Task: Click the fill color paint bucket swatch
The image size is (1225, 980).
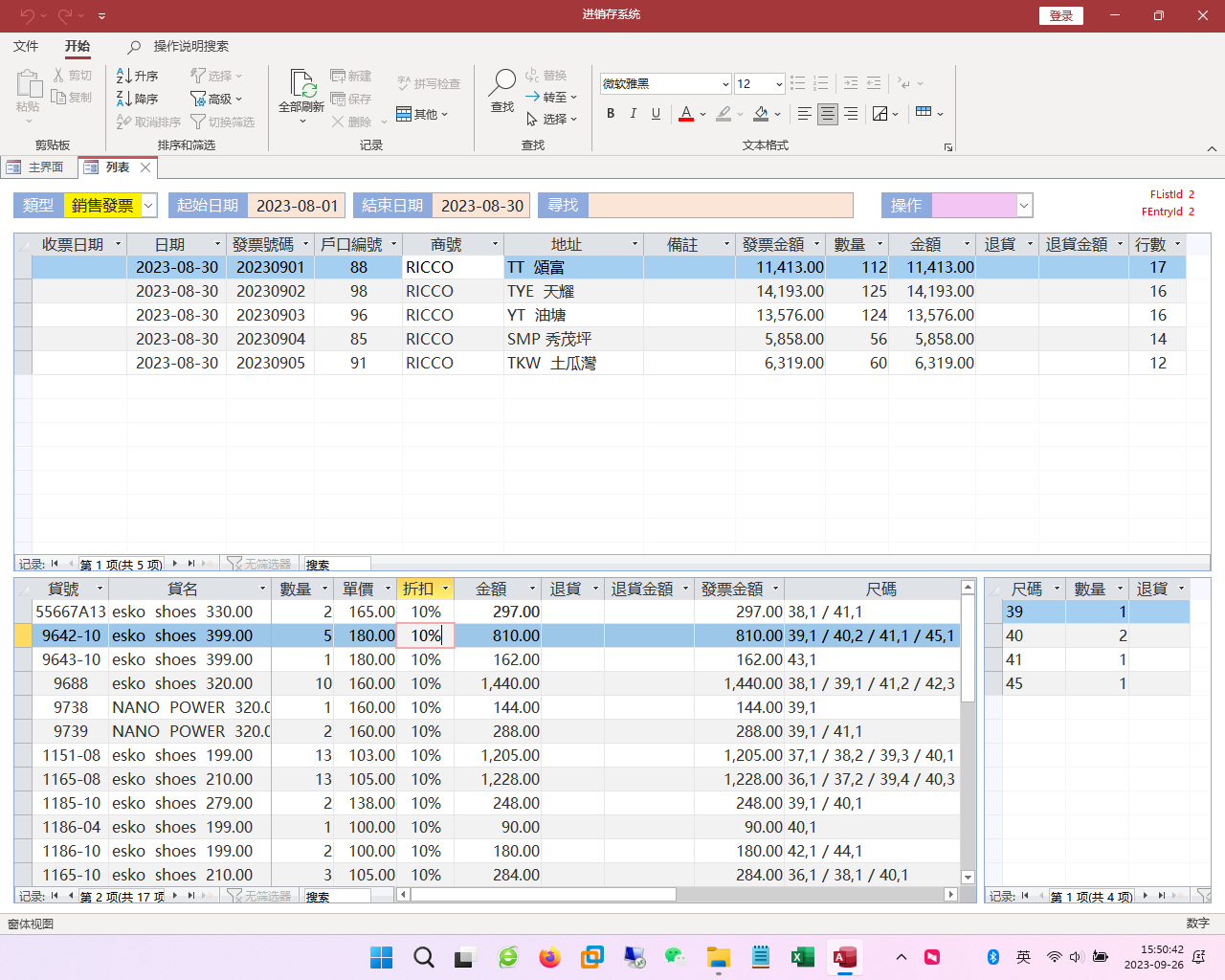Action: click(761, 114)
